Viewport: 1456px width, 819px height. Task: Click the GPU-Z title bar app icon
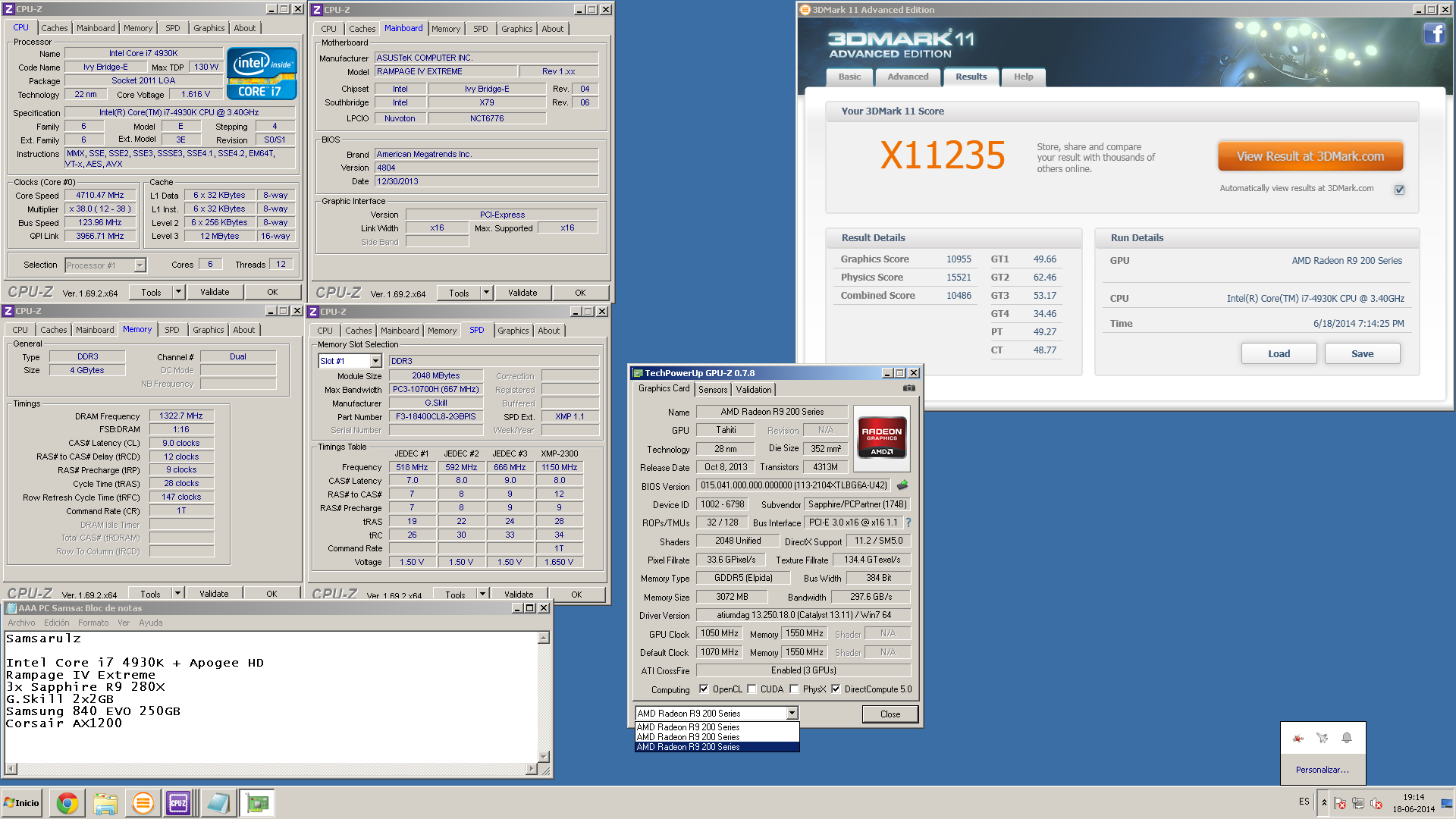click(x=638, y=373)
